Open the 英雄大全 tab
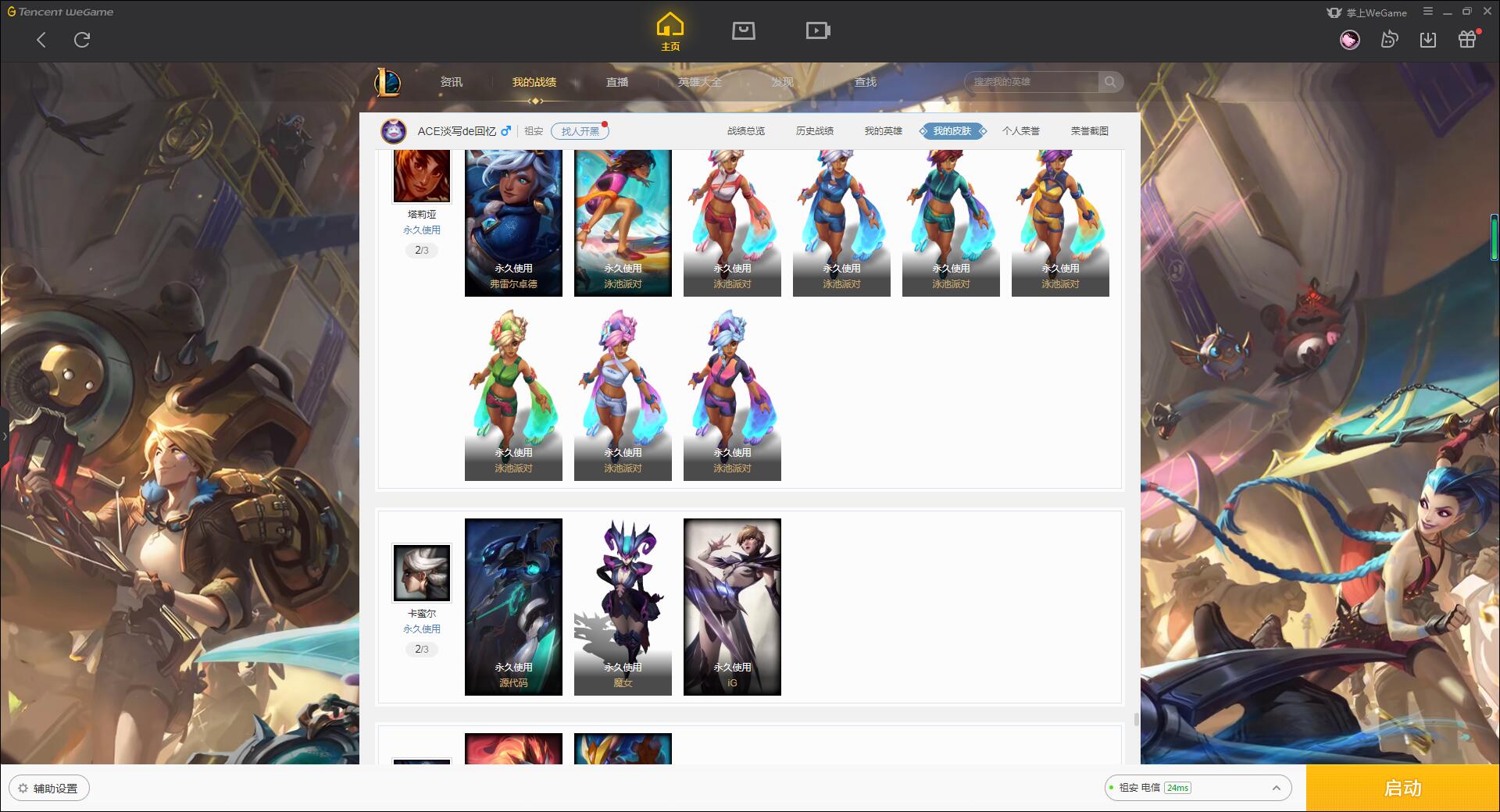This screenshot has width=1500, height=812. tap(700, 82)
